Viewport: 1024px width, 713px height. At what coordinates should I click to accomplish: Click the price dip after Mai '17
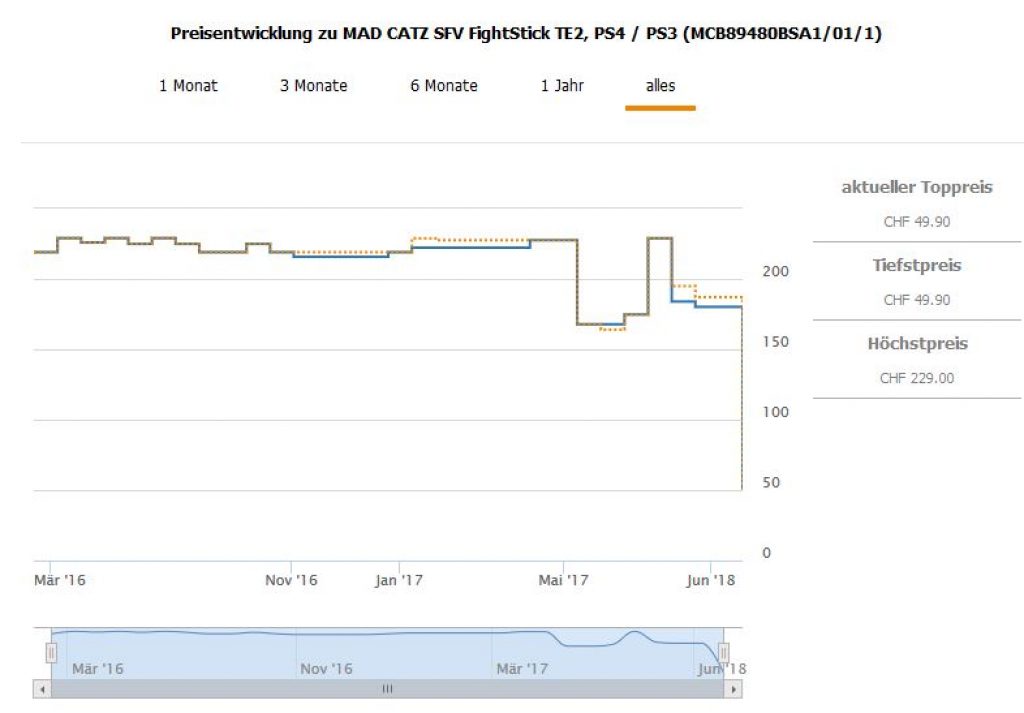pos(600,325)
